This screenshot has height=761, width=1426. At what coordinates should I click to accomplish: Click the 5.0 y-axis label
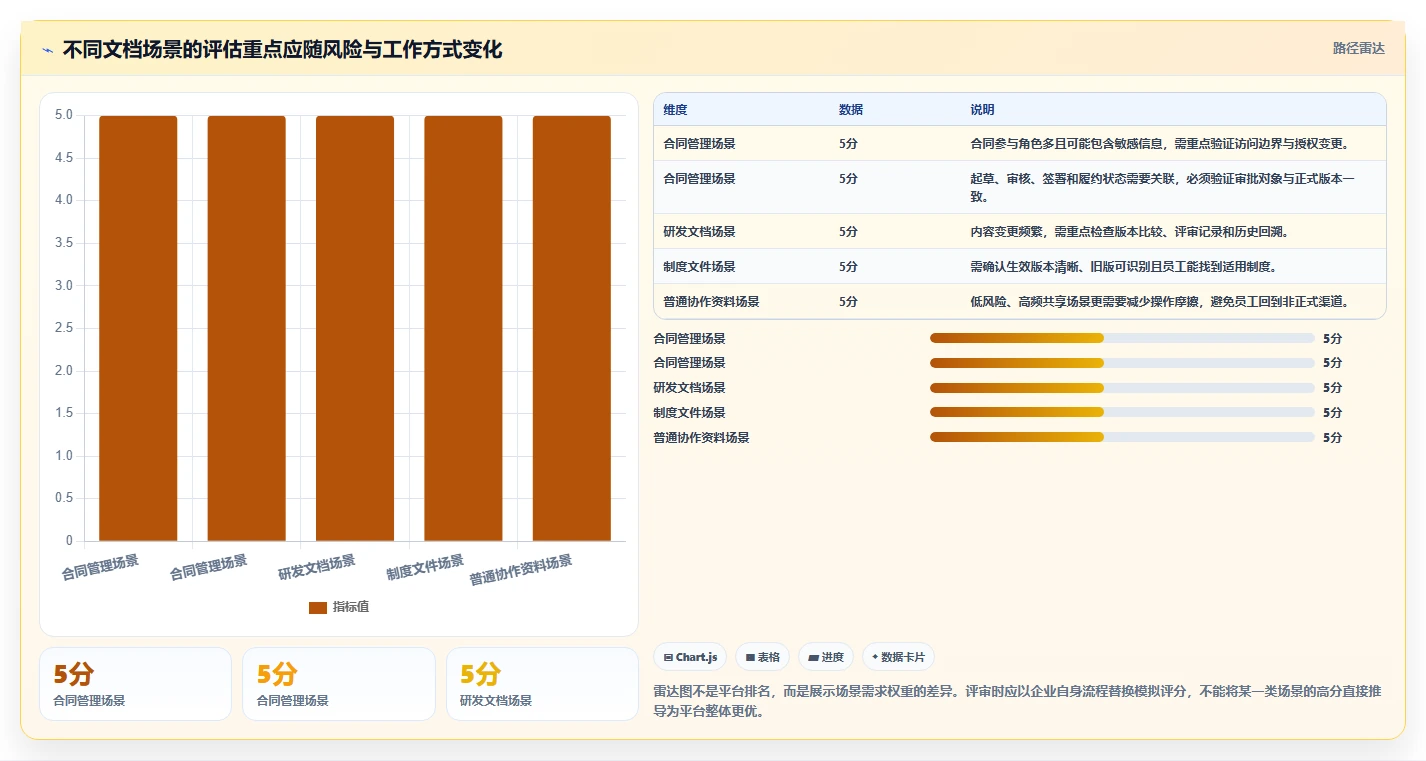[64, 115]
